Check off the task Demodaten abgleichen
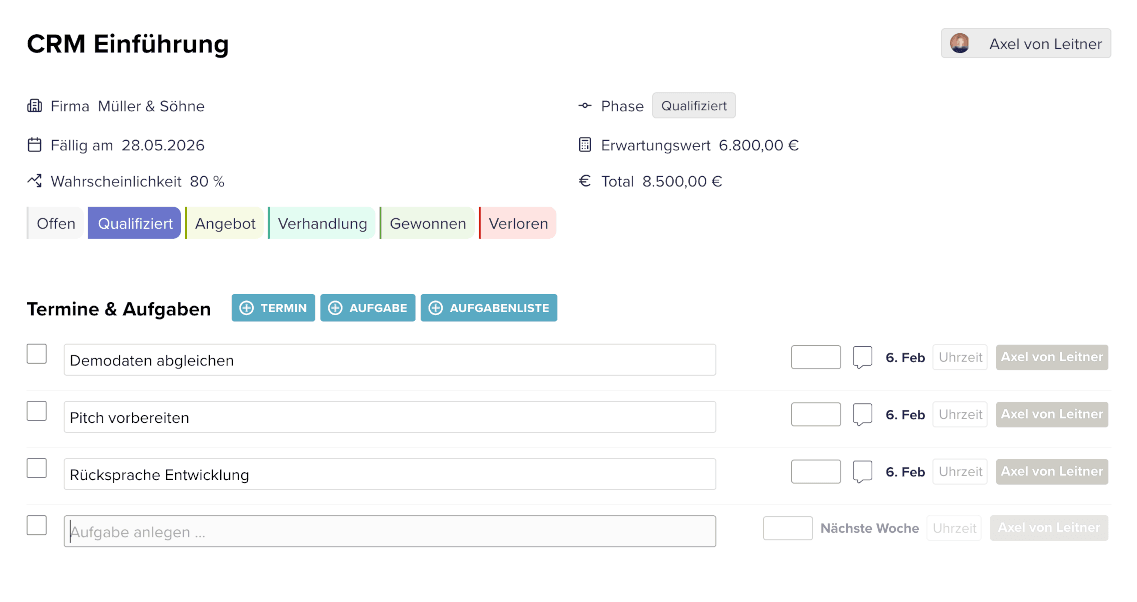The image size is (1137, 602). [36, 354]
